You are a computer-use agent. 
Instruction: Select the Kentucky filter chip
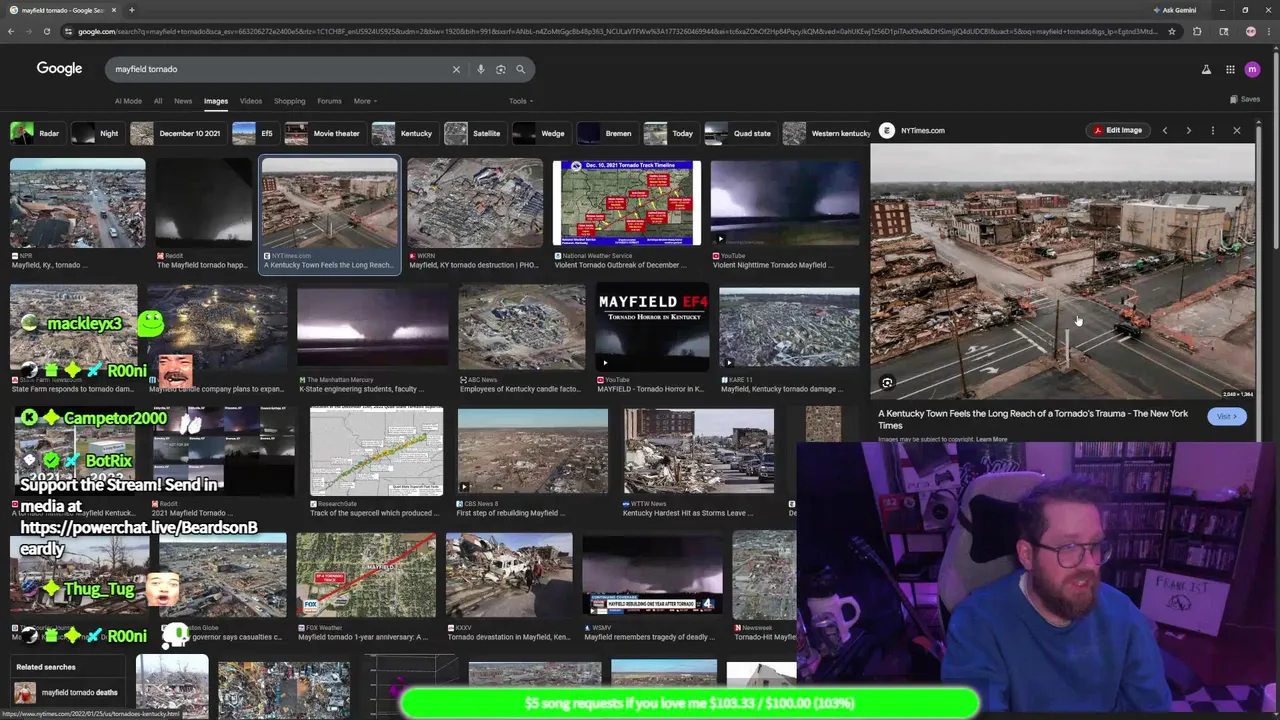point(403,133)
